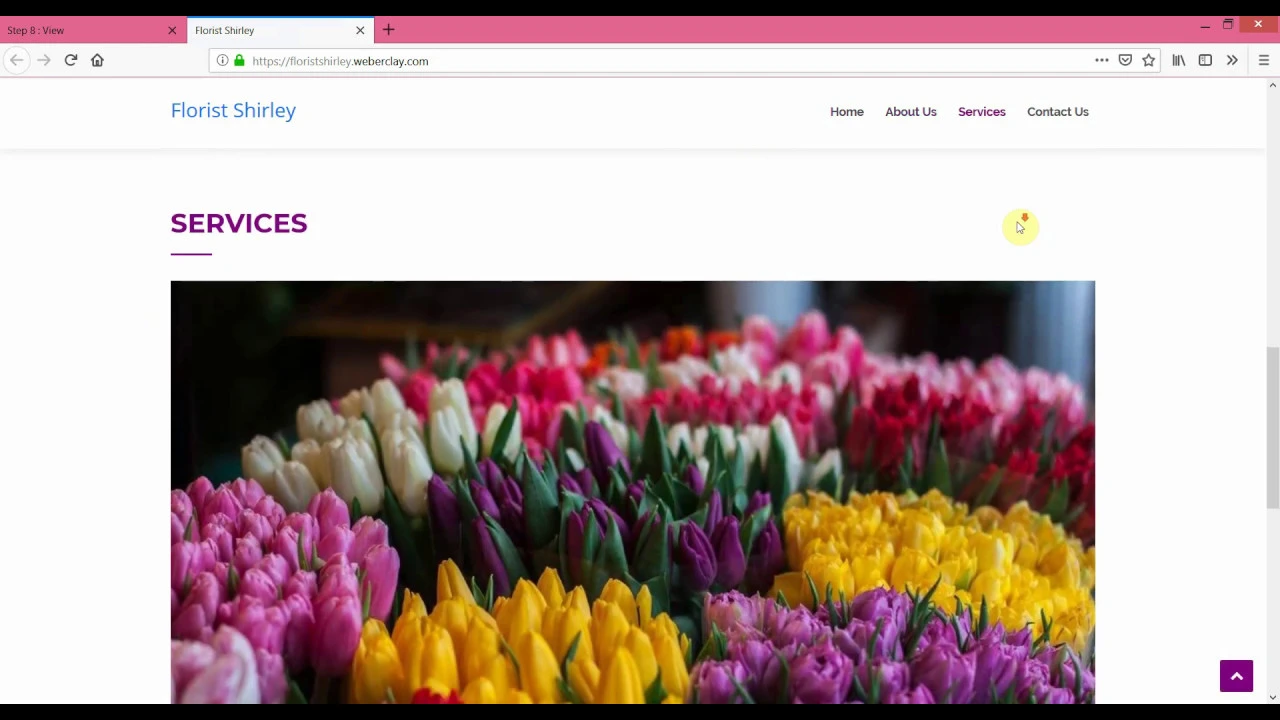Restore down the browser window
This screenshot has width=1280, height=720.
tap(1228, 25)
